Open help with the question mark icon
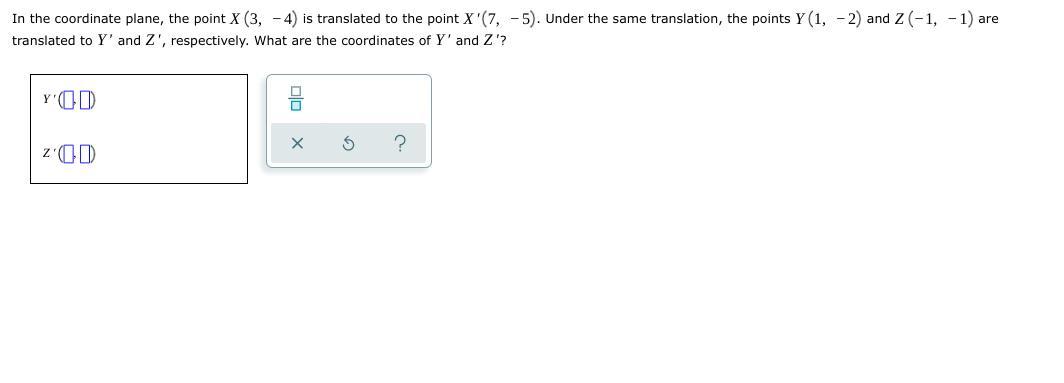The image size is (1064, 383). coord(400,143)
